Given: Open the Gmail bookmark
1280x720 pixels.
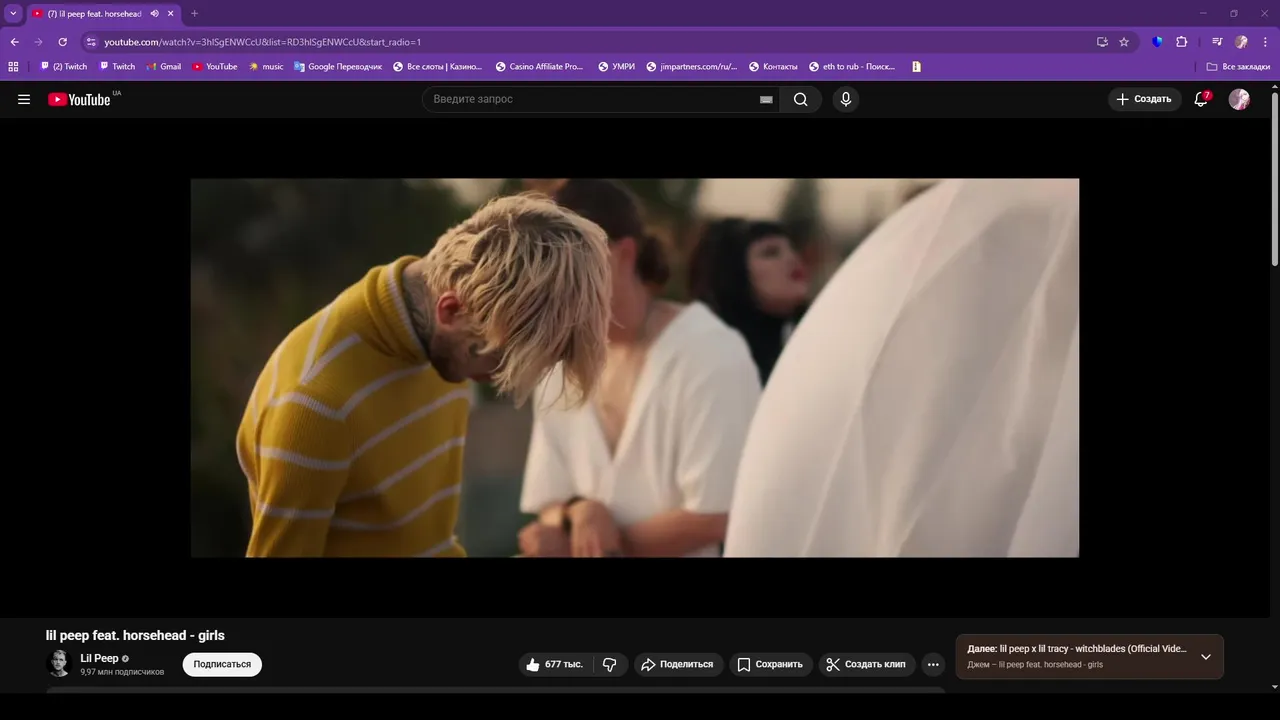Looking at the screenshot, I should (x=164, y=67).
